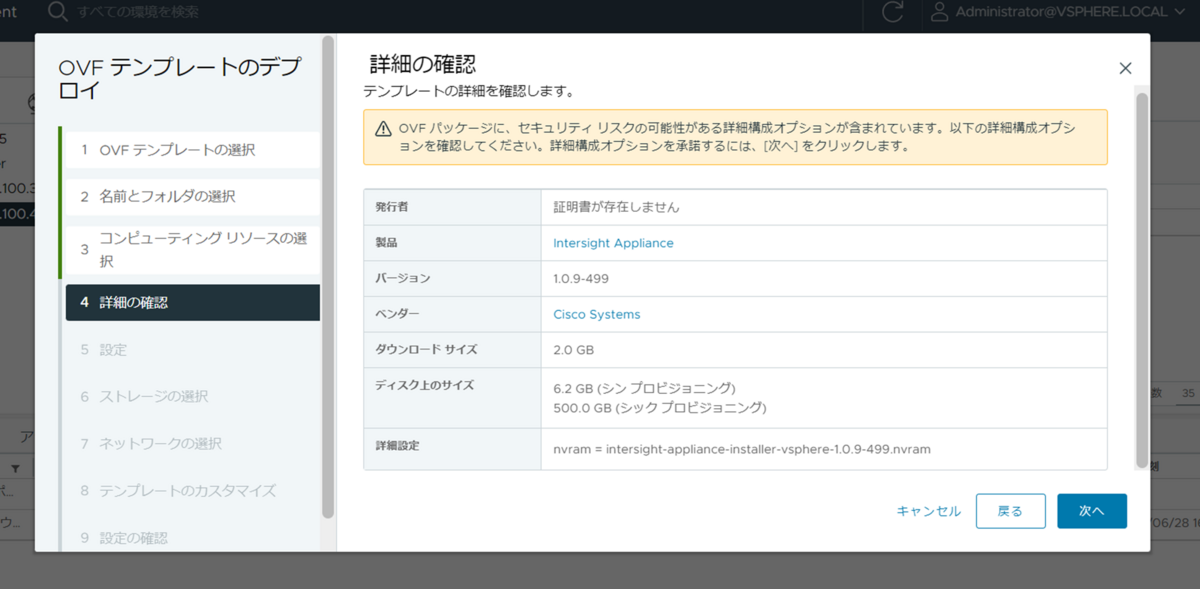Select step 5 設定

click(191, 350)
